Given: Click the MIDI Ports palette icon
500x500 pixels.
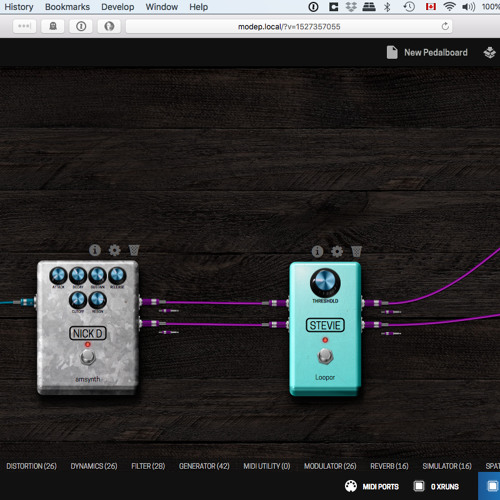Looking at the screenshot, I should point(351,486).
